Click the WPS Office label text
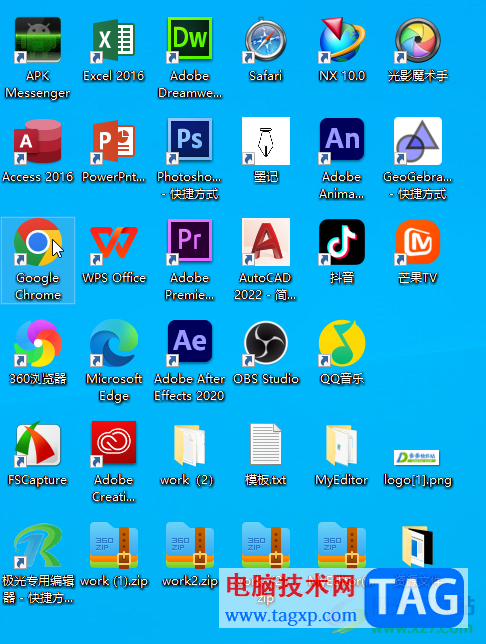 coord(114,278)
